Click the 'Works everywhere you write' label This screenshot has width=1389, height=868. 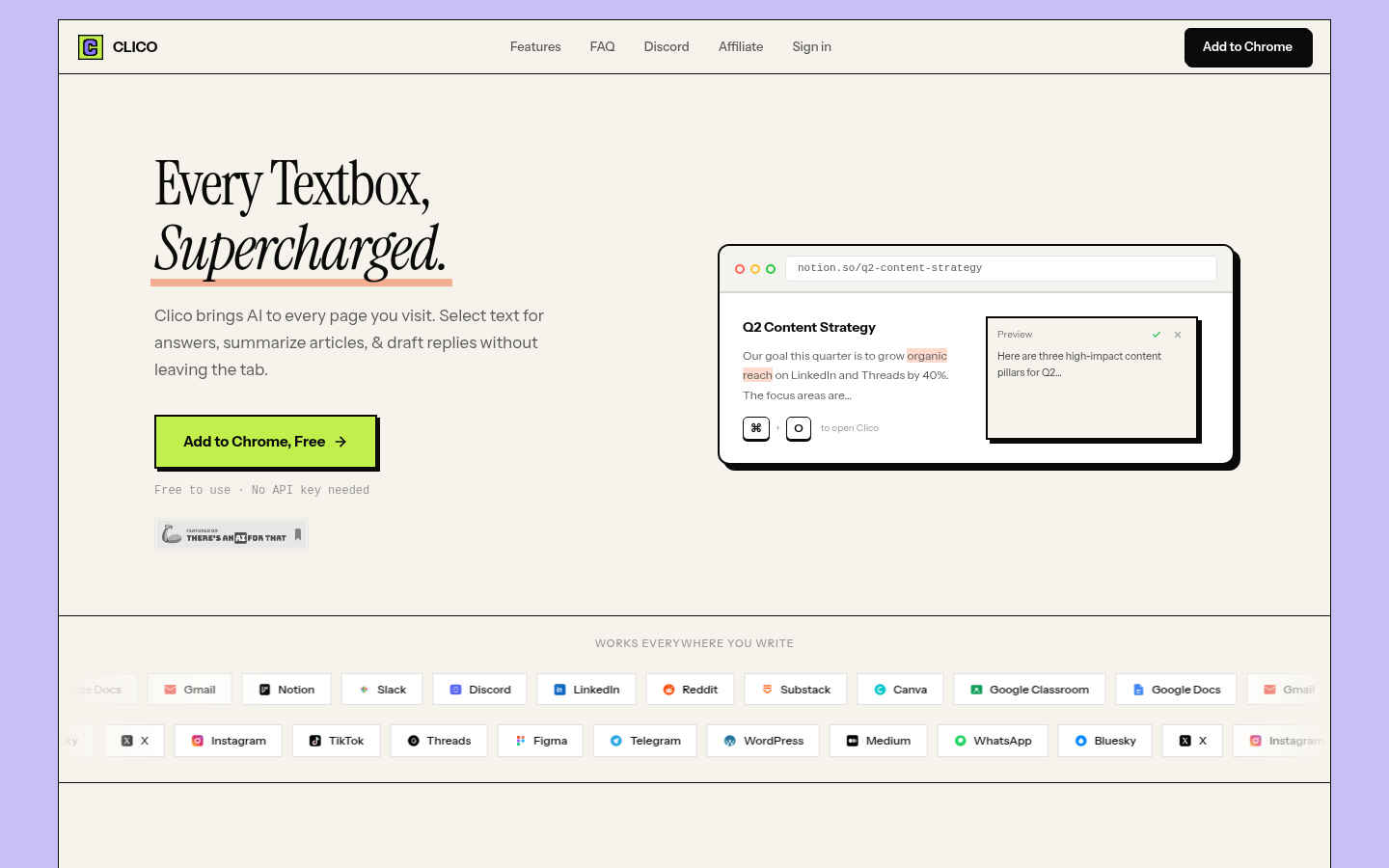(694, 643)
